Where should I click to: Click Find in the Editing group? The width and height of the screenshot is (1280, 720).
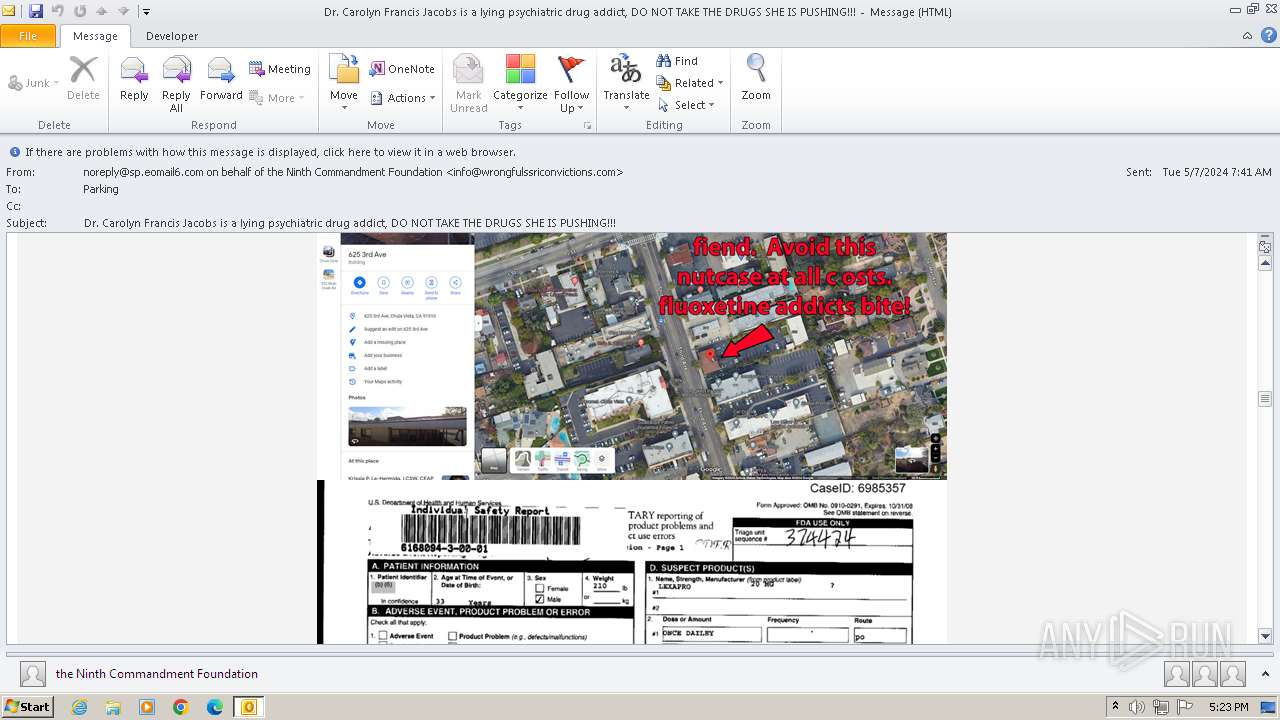(x=677, y=61)
